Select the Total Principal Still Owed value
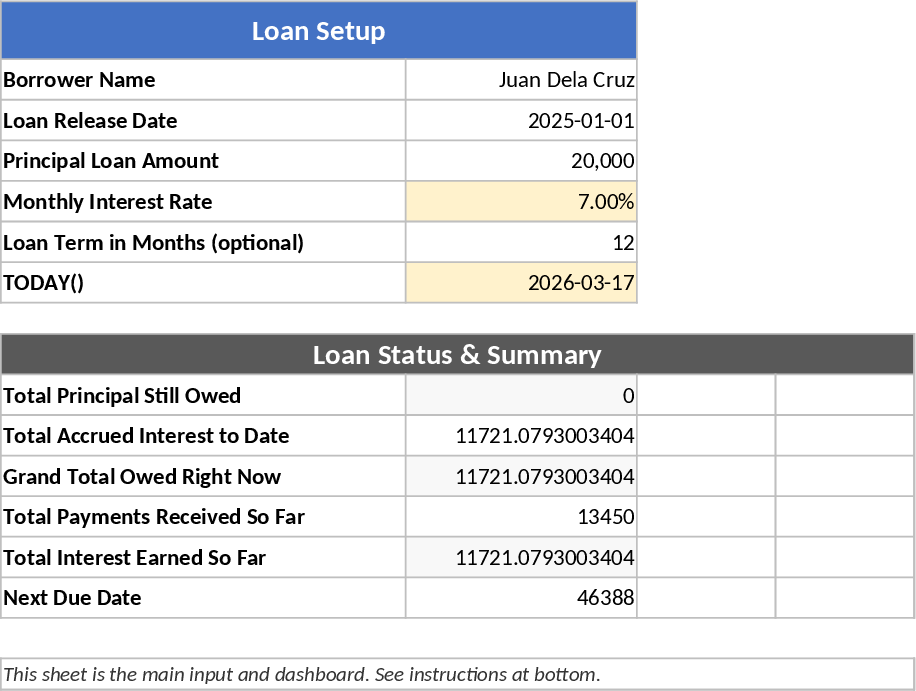This screenshot has height=691, width=916. 521,396
